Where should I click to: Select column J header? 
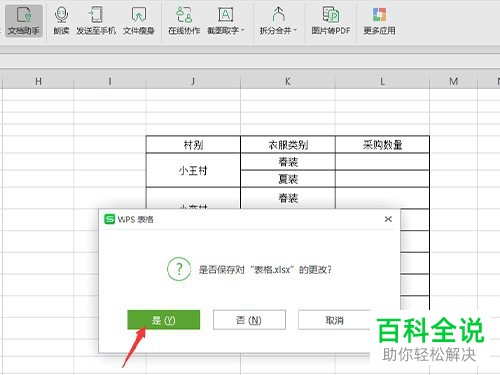[x=193, y=81]
